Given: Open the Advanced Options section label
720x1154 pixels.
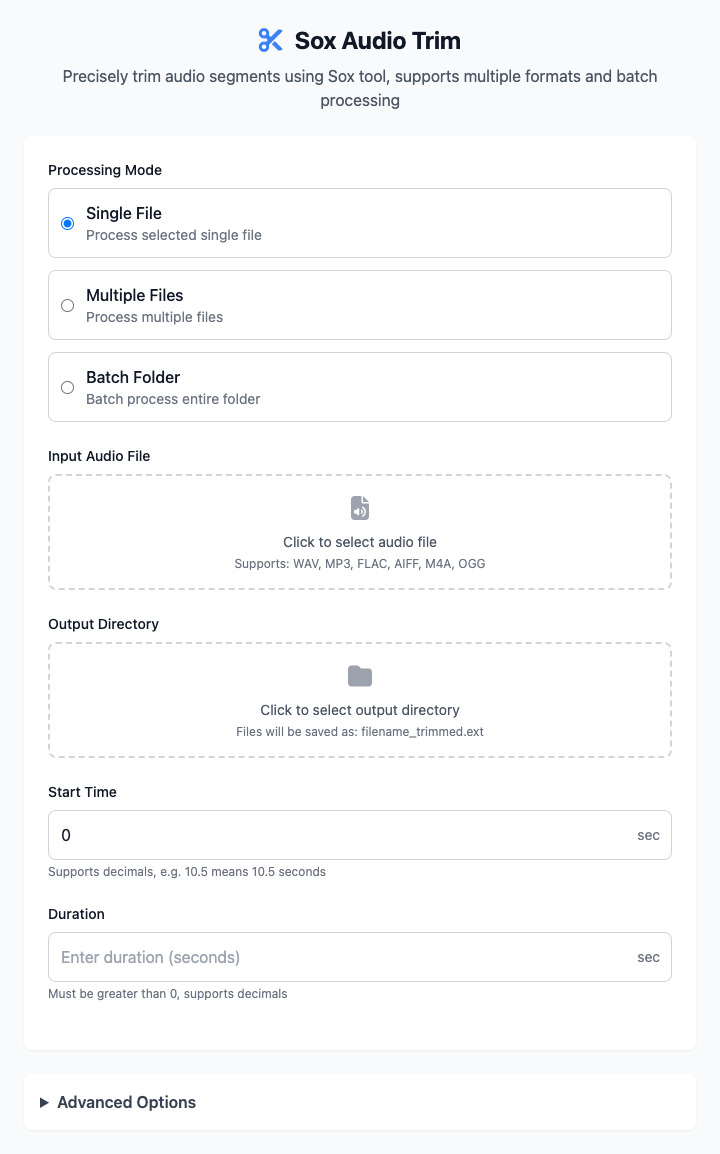Looking at the screenshot, I should [x=127, y=1102].
